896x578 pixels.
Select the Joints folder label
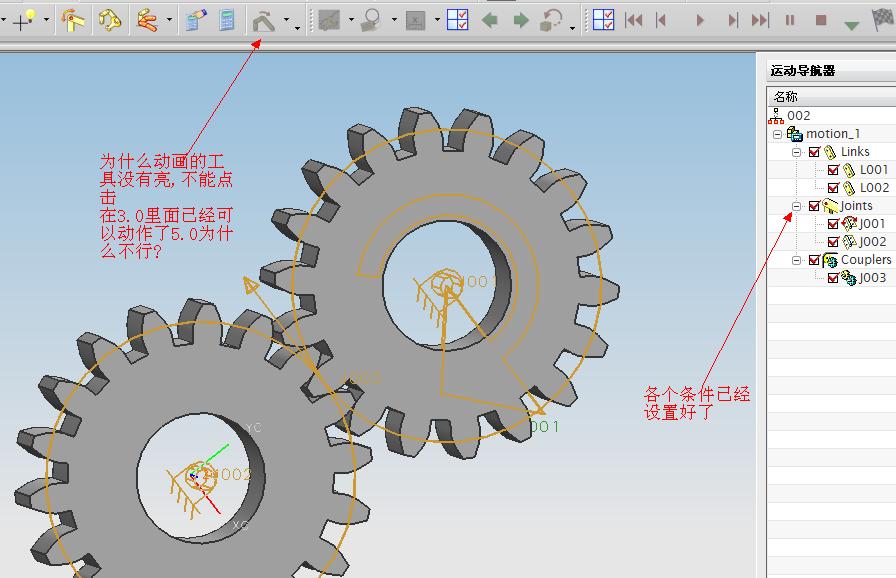point(856,206)
